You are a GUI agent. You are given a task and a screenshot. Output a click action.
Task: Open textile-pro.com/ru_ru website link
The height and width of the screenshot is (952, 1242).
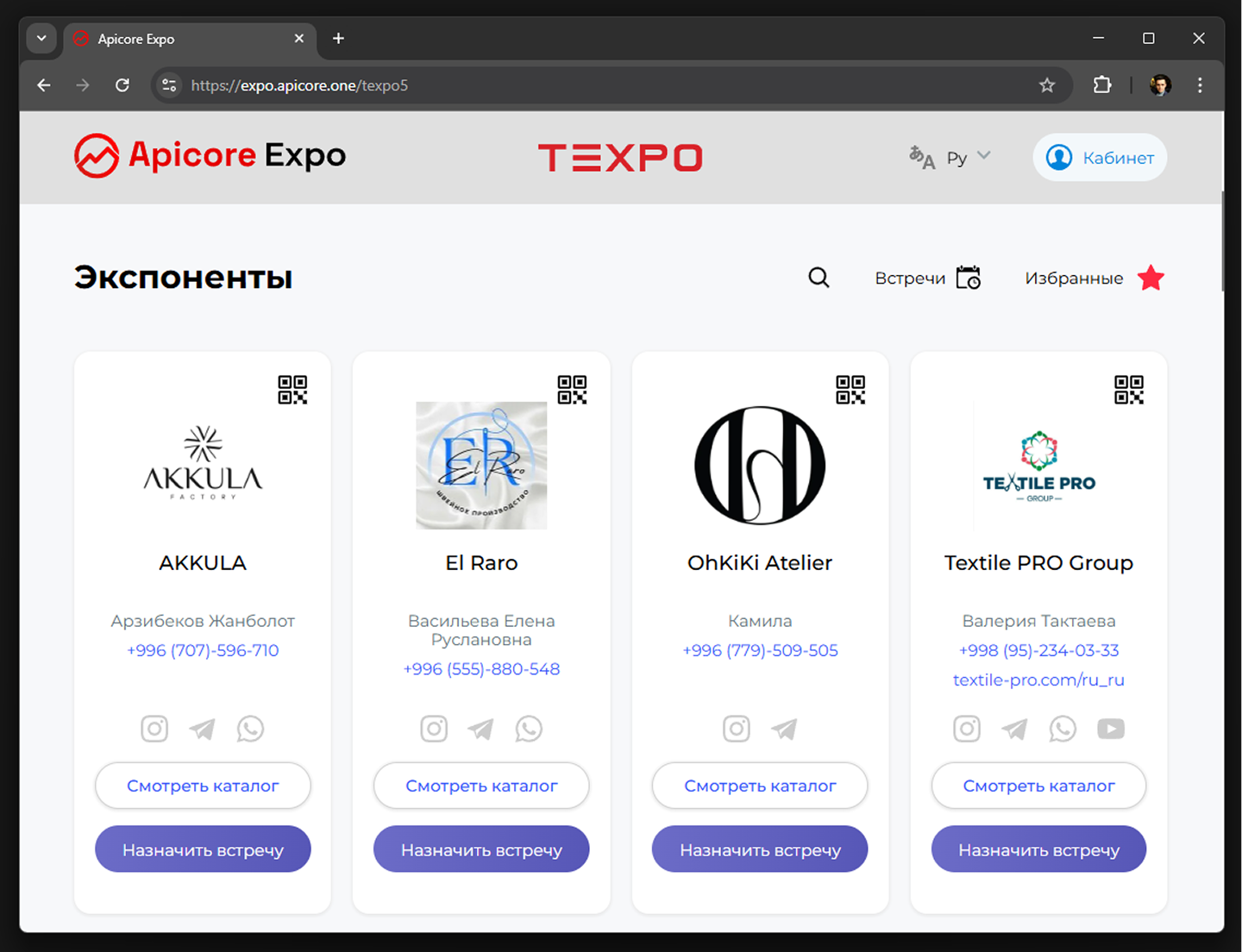point(1038,680)
